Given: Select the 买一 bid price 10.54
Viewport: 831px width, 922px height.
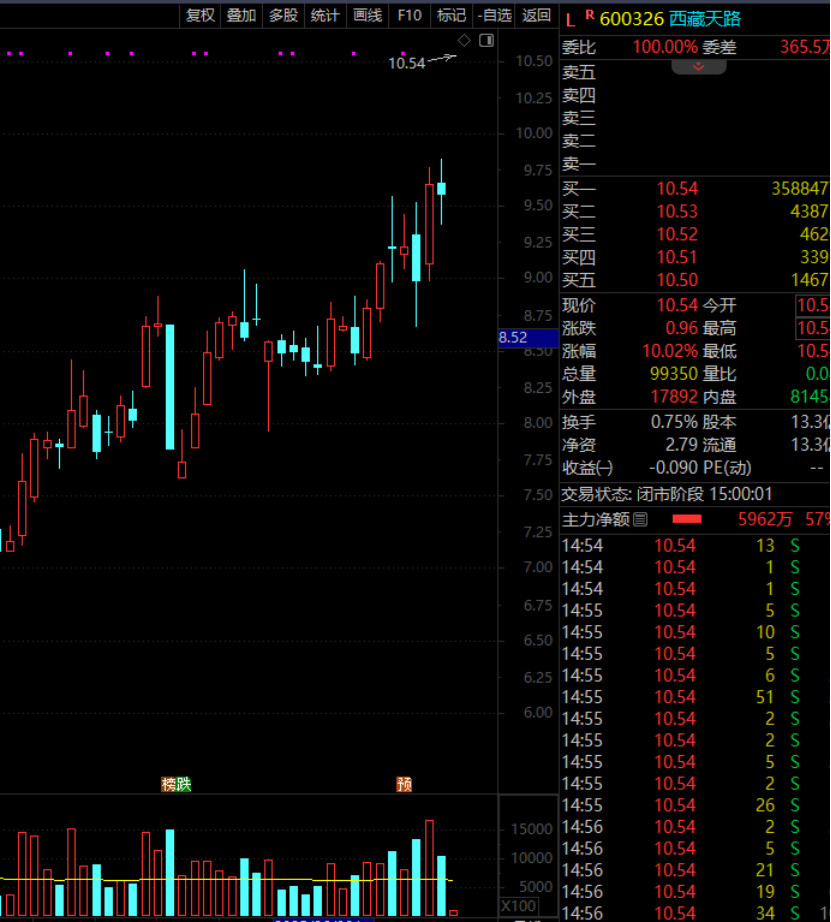Looking at the screenshot, I should pos(677,188).
